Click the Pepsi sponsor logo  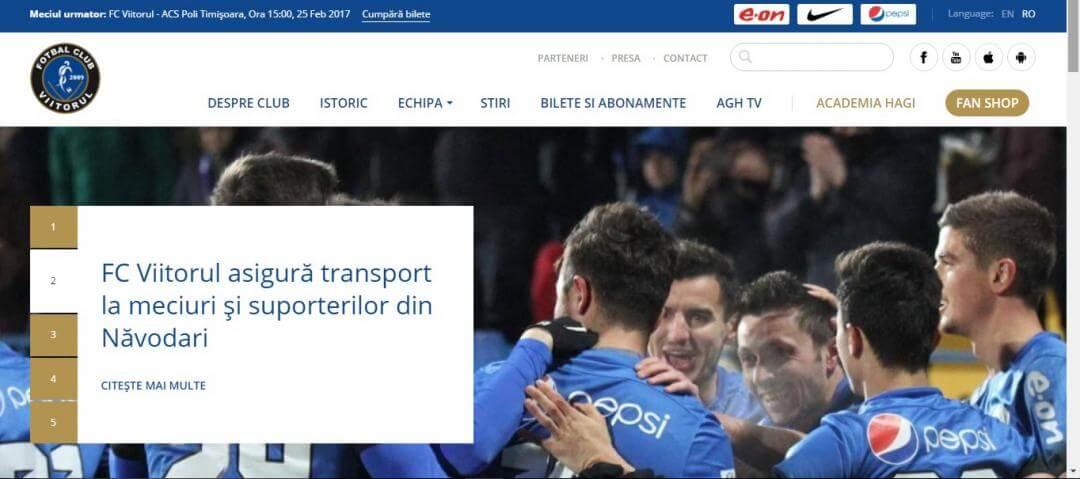tap(888, 14)
